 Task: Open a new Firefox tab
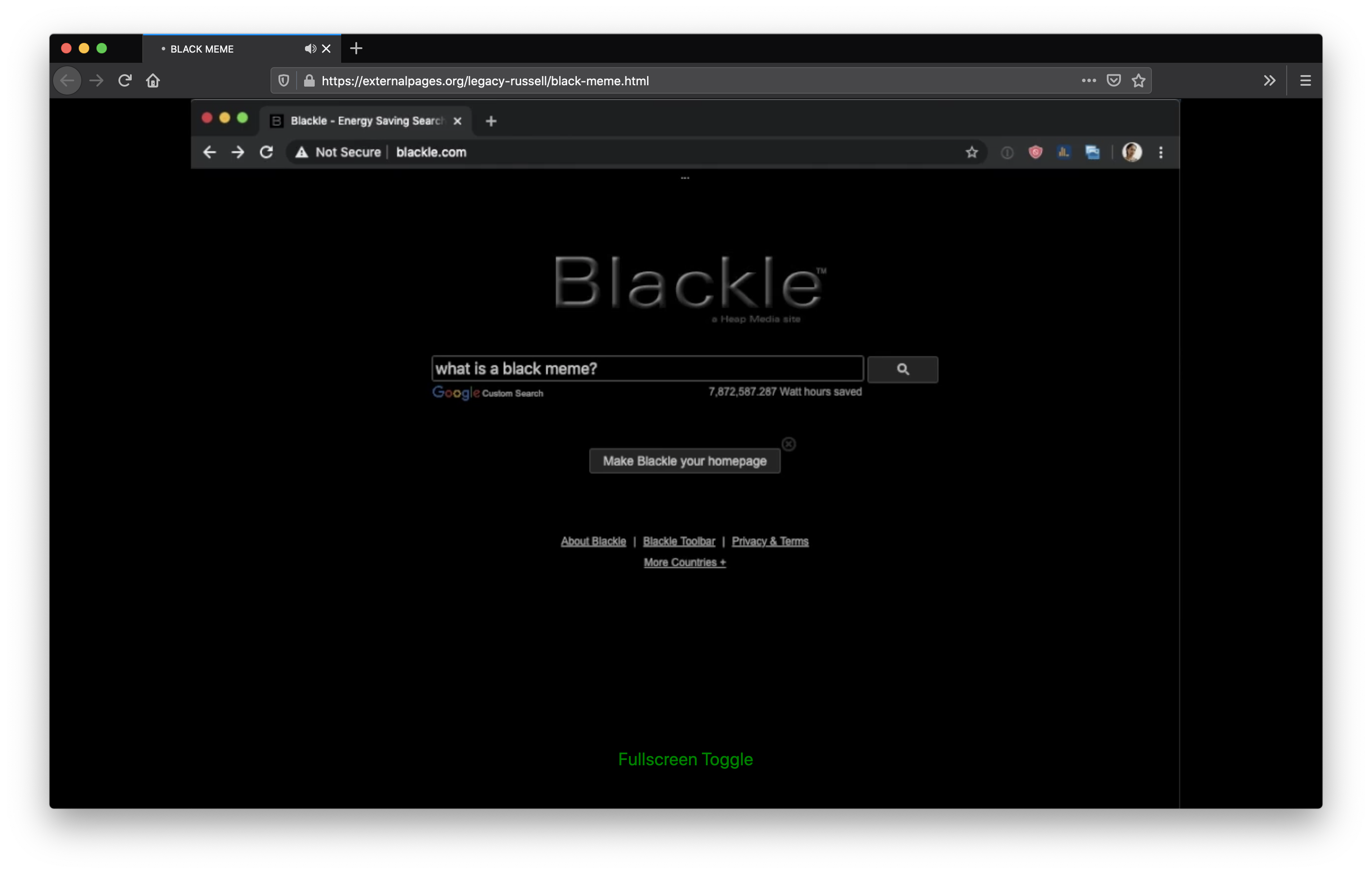tap(356, 49)
